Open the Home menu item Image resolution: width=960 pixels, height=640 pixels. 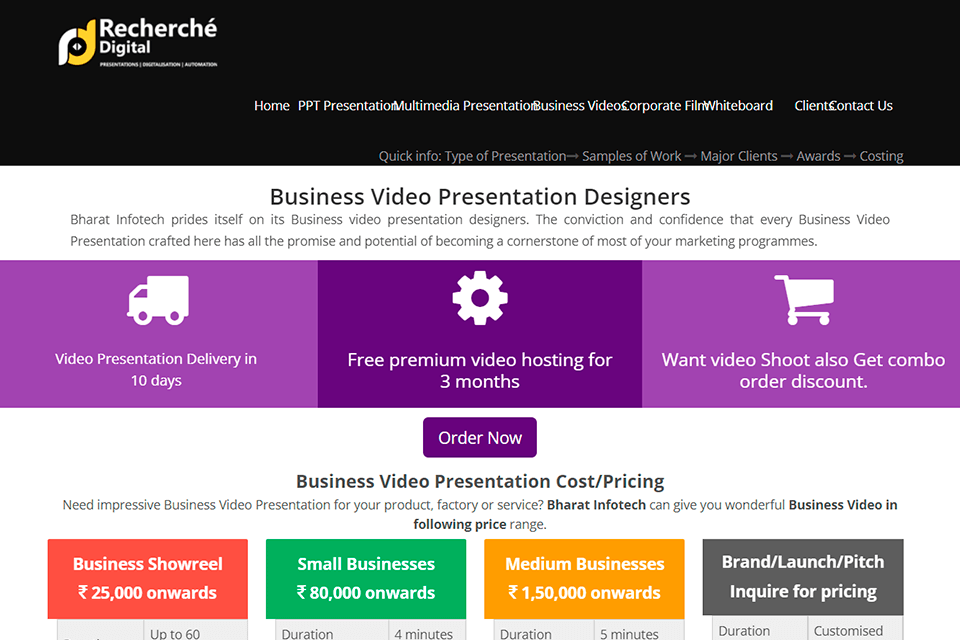click(272, 105)
